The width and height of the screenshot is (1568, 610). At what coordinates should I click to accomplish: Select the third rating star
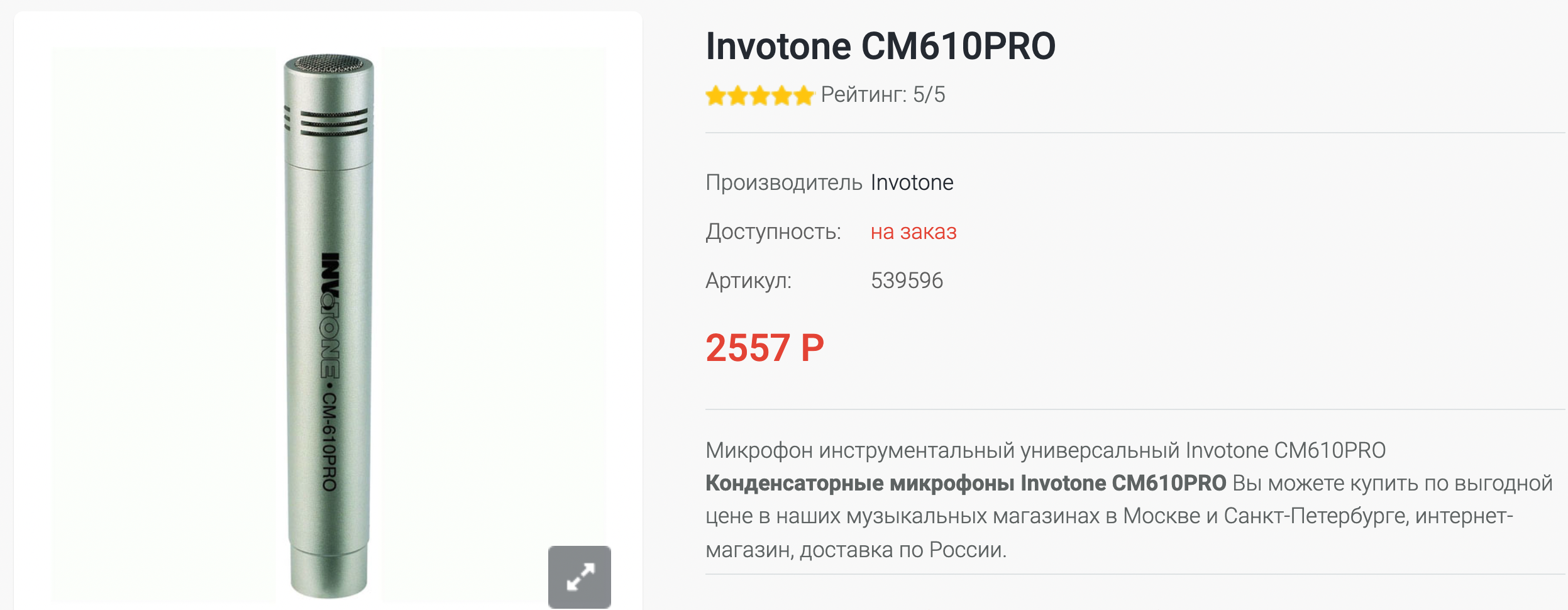click(x=759, y=96)
